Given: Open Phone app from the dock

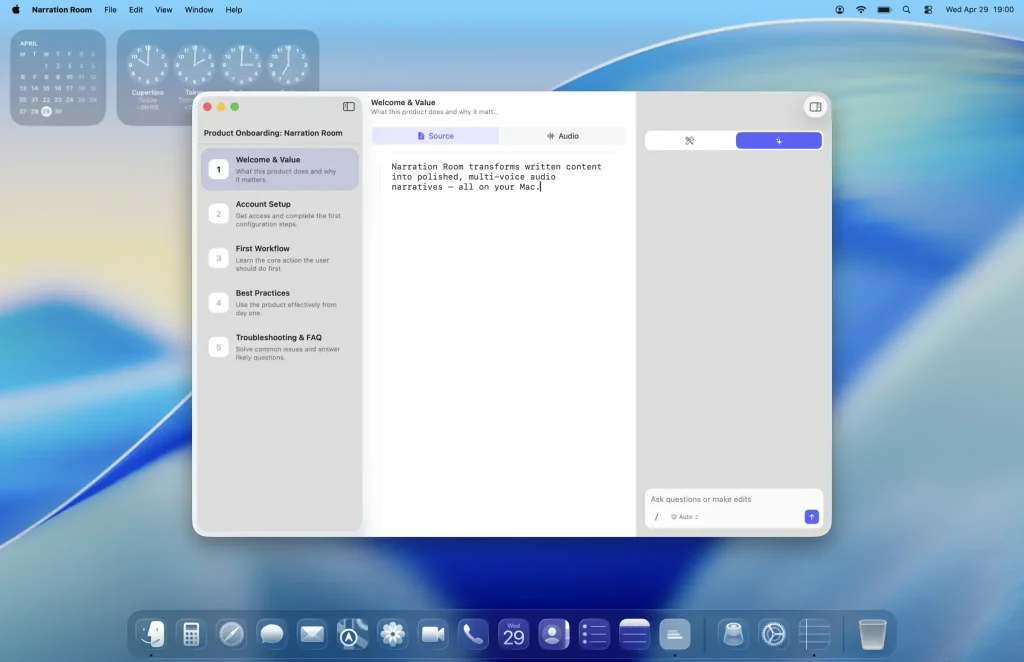Looking at the screenshot, I should tap(473, 634).
